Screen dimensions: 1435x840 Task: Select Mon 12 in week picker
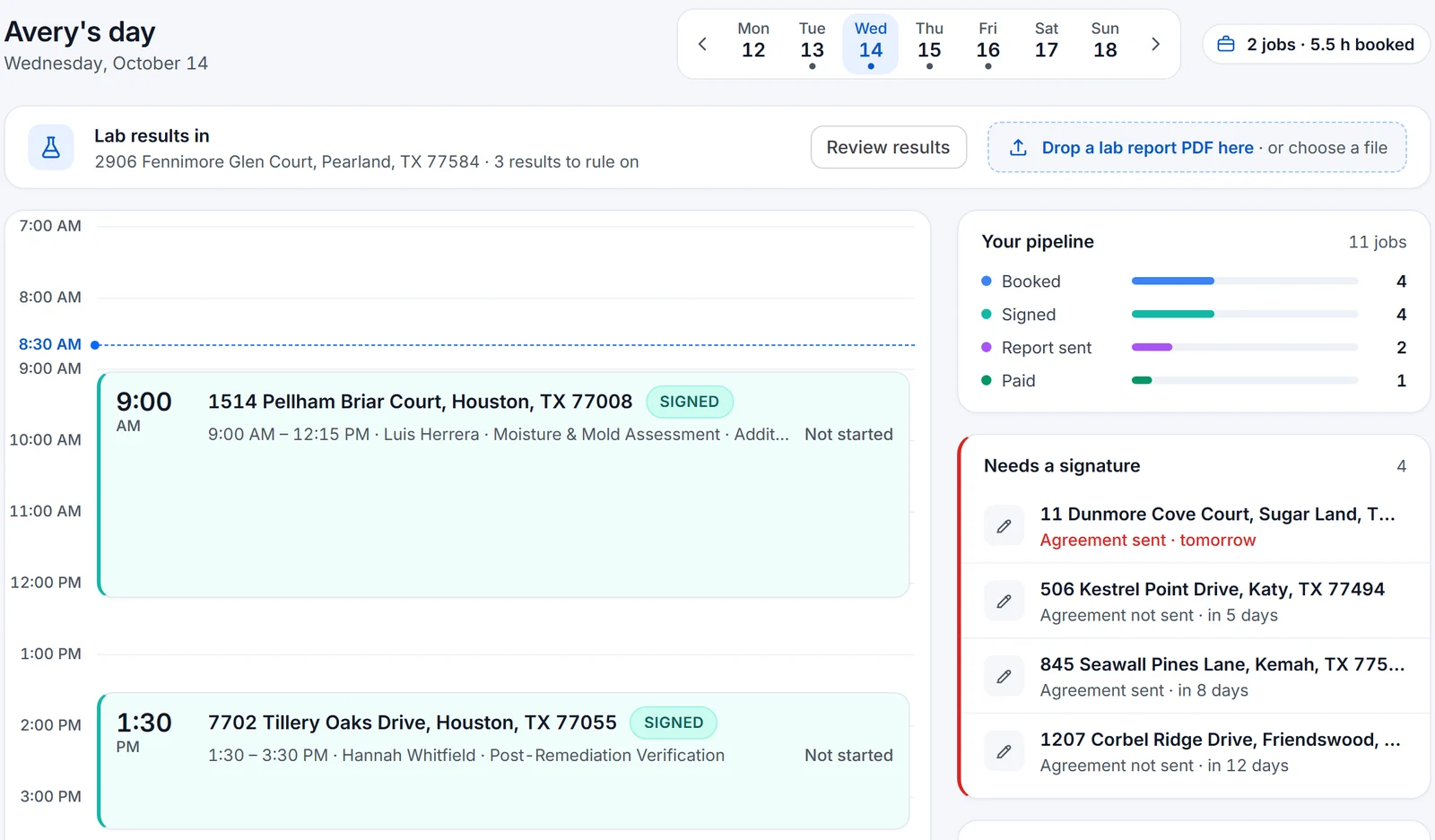[x=753, y=44]
